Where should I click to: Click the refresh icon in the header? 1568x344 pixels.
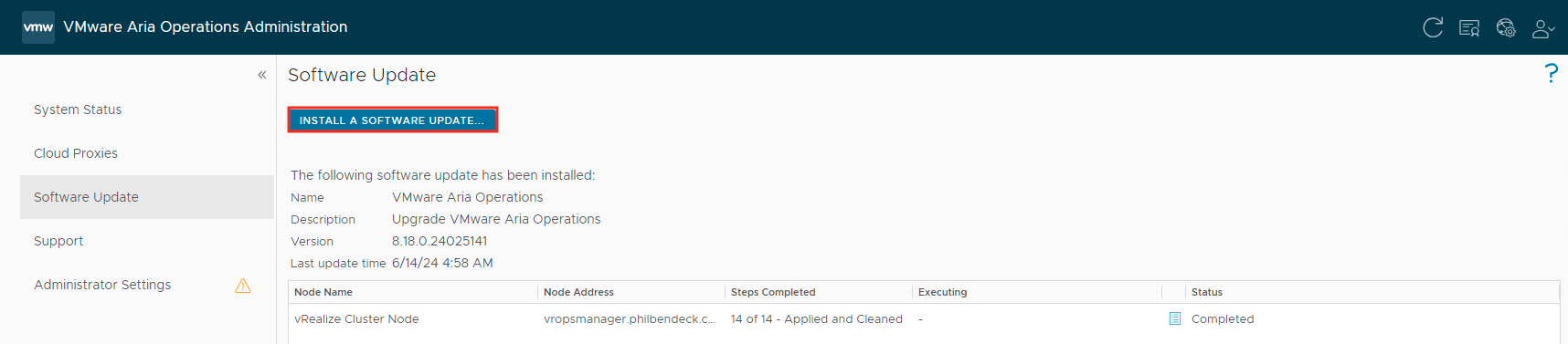click(1433, 27)
